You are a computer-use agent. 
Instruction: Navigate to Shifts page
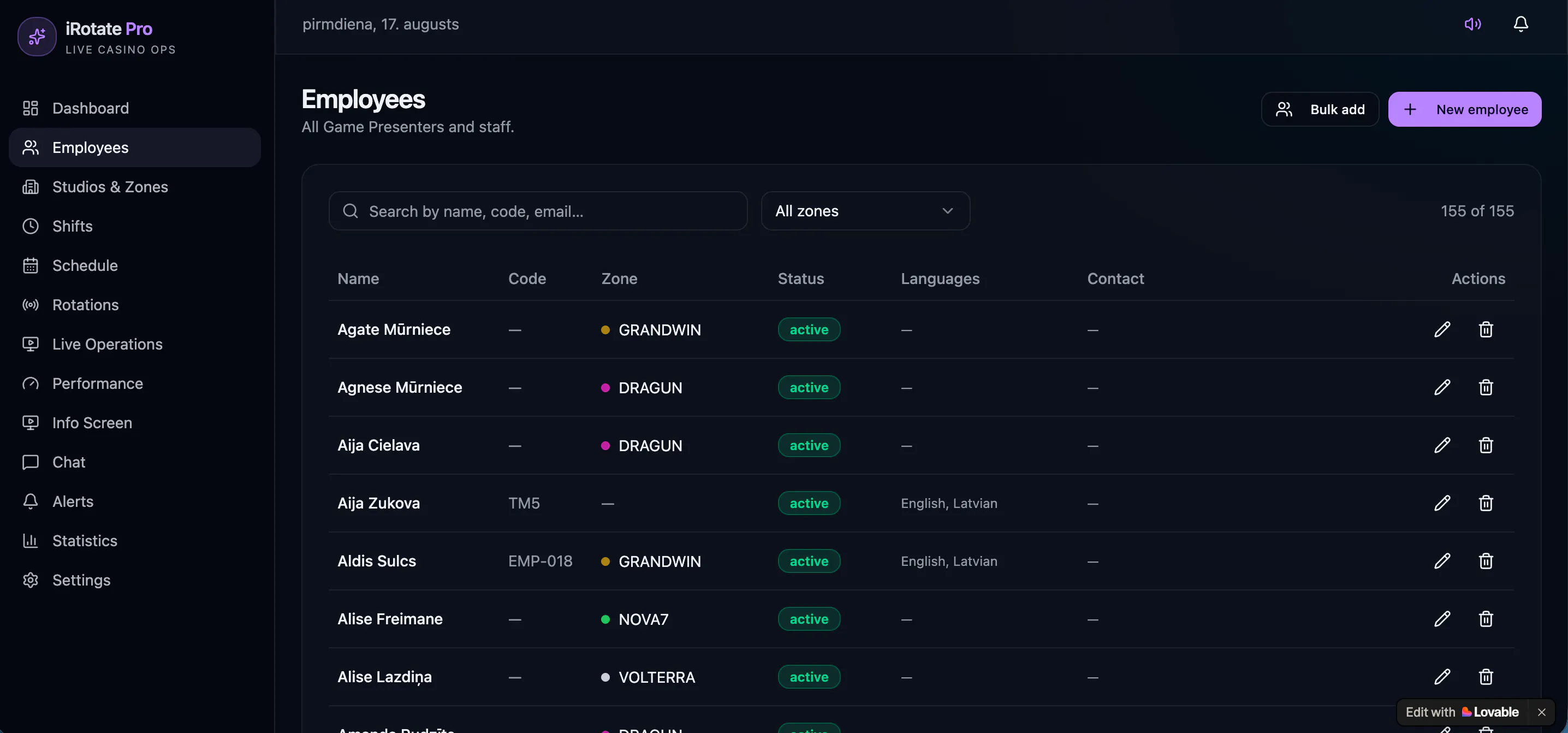[134, 226]
